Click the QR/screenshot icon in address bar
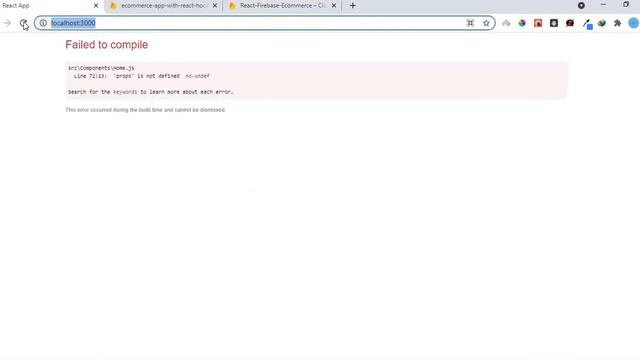 (470, 23)
